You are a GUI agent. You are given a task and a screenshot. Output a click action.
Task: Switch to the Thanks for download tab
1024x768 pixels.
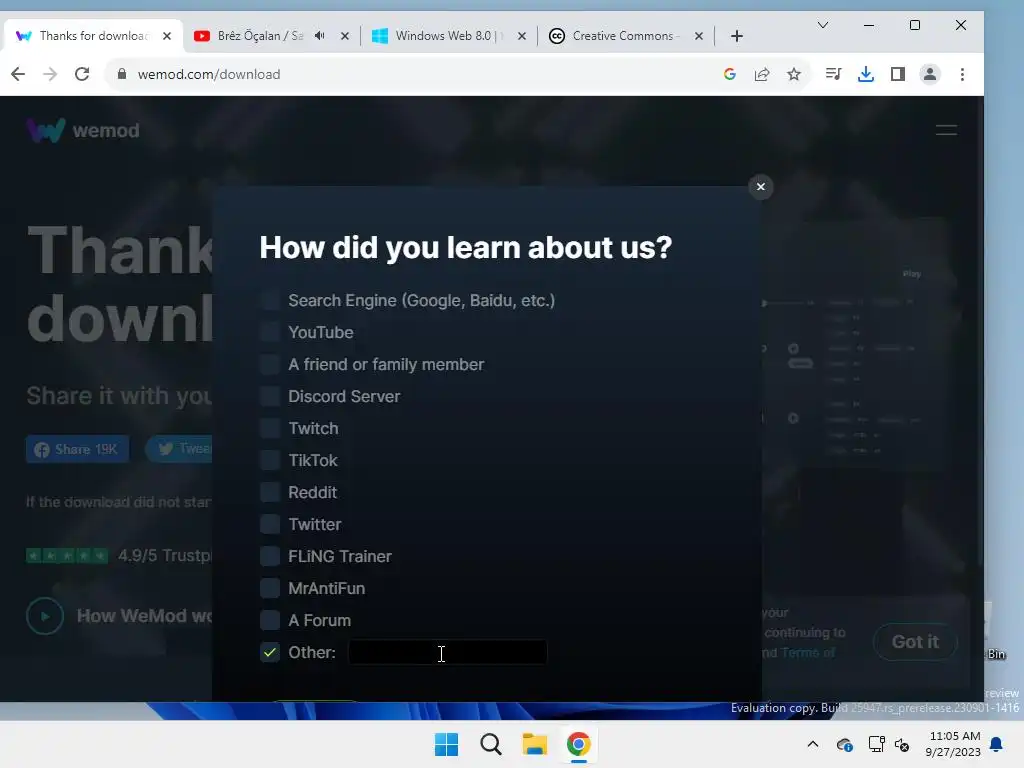[x=93, y=36]
